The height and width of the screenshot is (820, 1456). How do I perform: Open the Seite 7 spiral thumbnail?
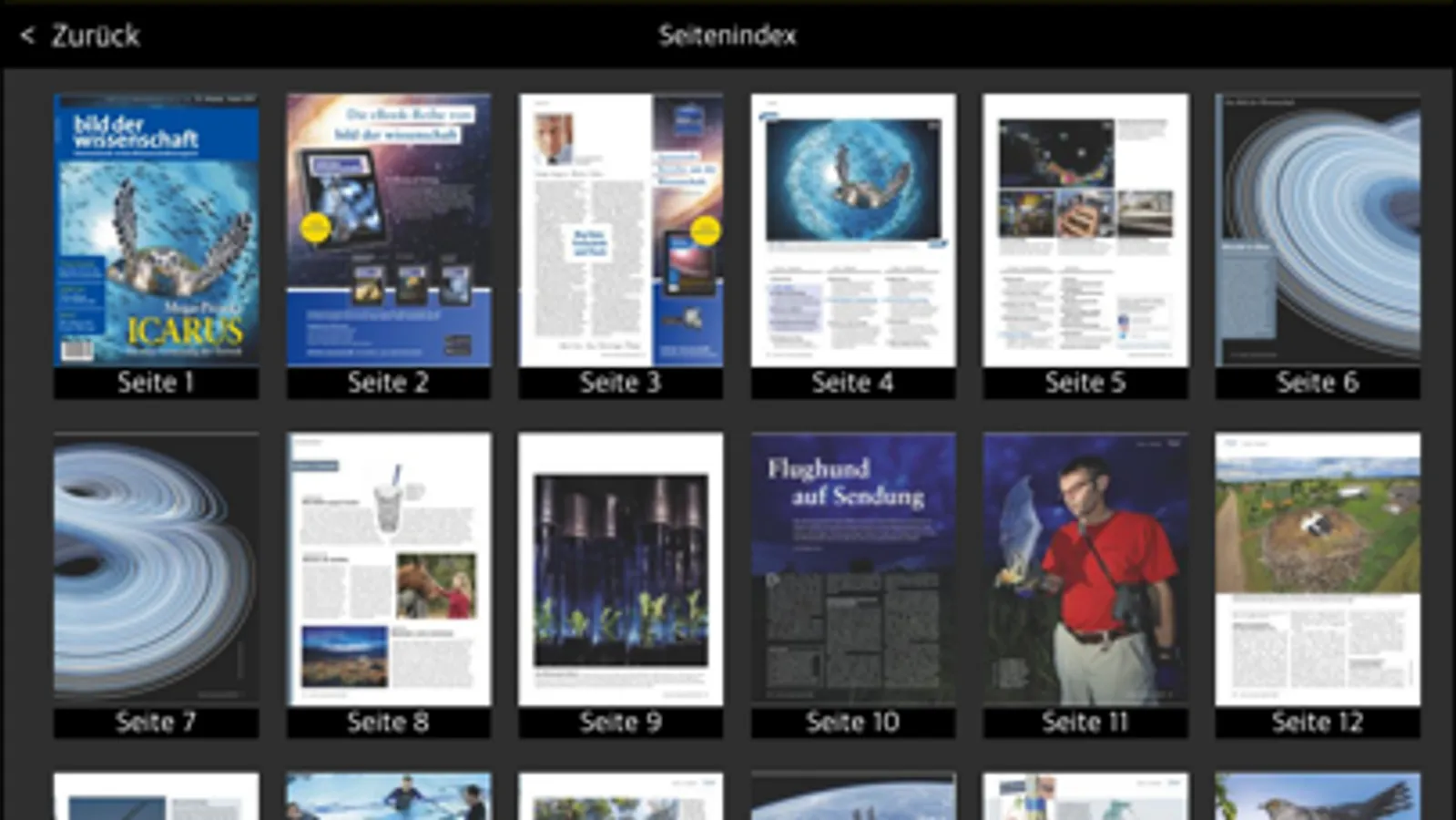[156, 569]
